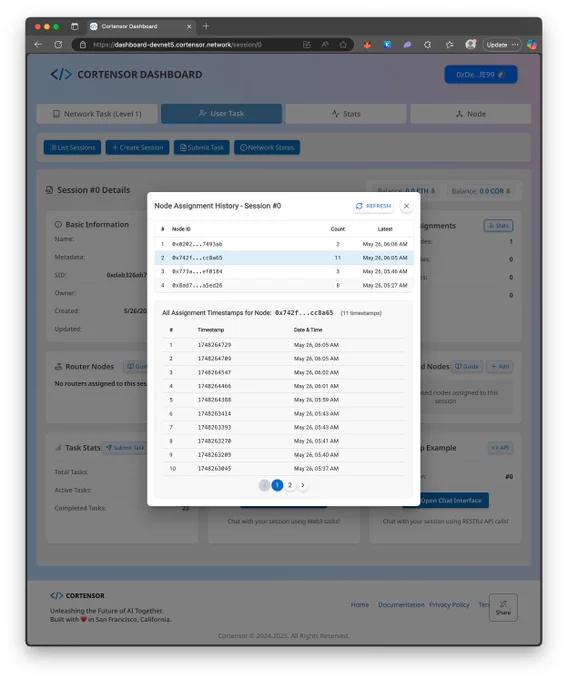Click Submit Task next to Task Stats
The width and height of the screenshot is (568, 680).
(x=125, y=448)
